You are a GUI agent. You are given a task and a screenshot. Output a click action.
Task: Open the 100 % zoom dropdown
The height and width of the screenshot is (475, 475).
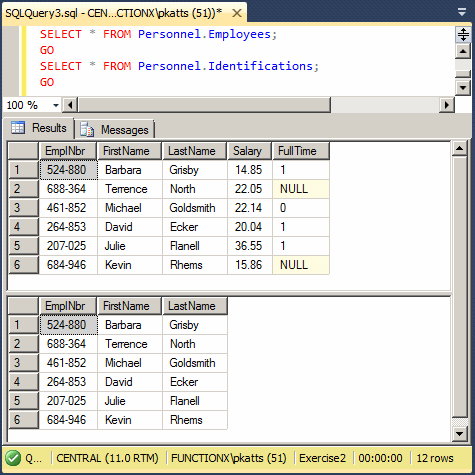pyautogui.click(x=56, y=106)
